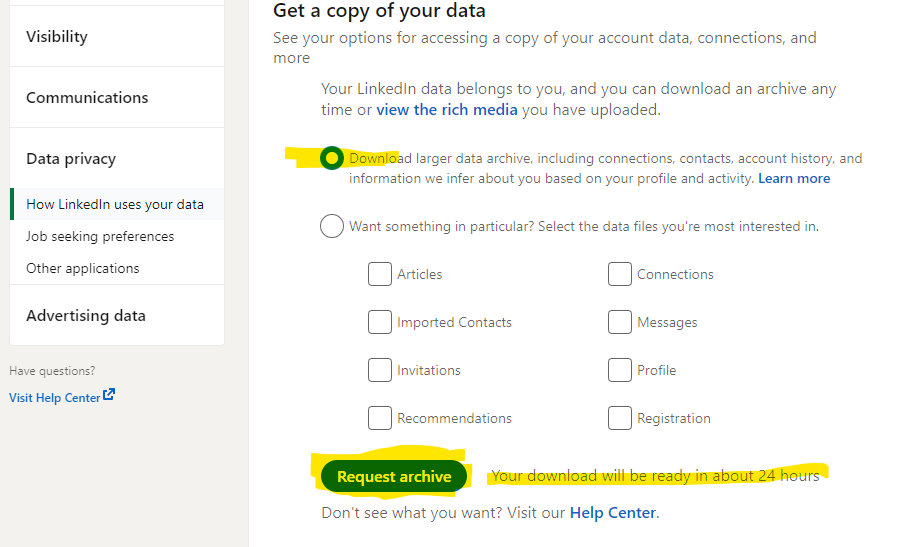Select the Recommendations checkbox

coord(380,418)
